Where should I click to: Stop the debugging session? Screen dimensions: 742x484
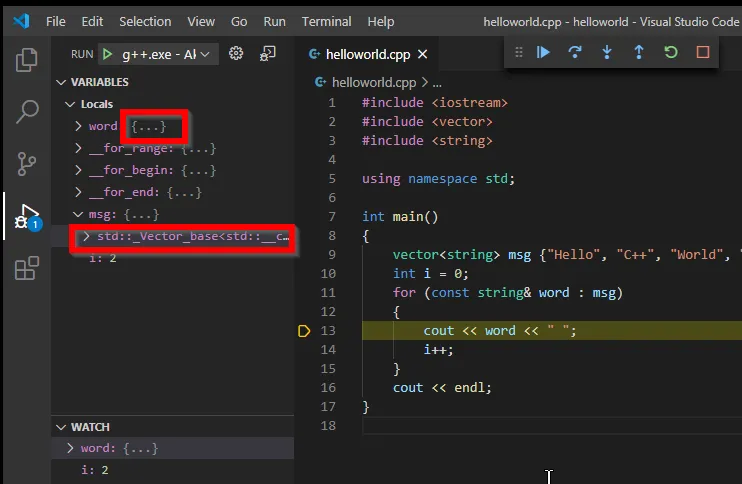(703, 52)
